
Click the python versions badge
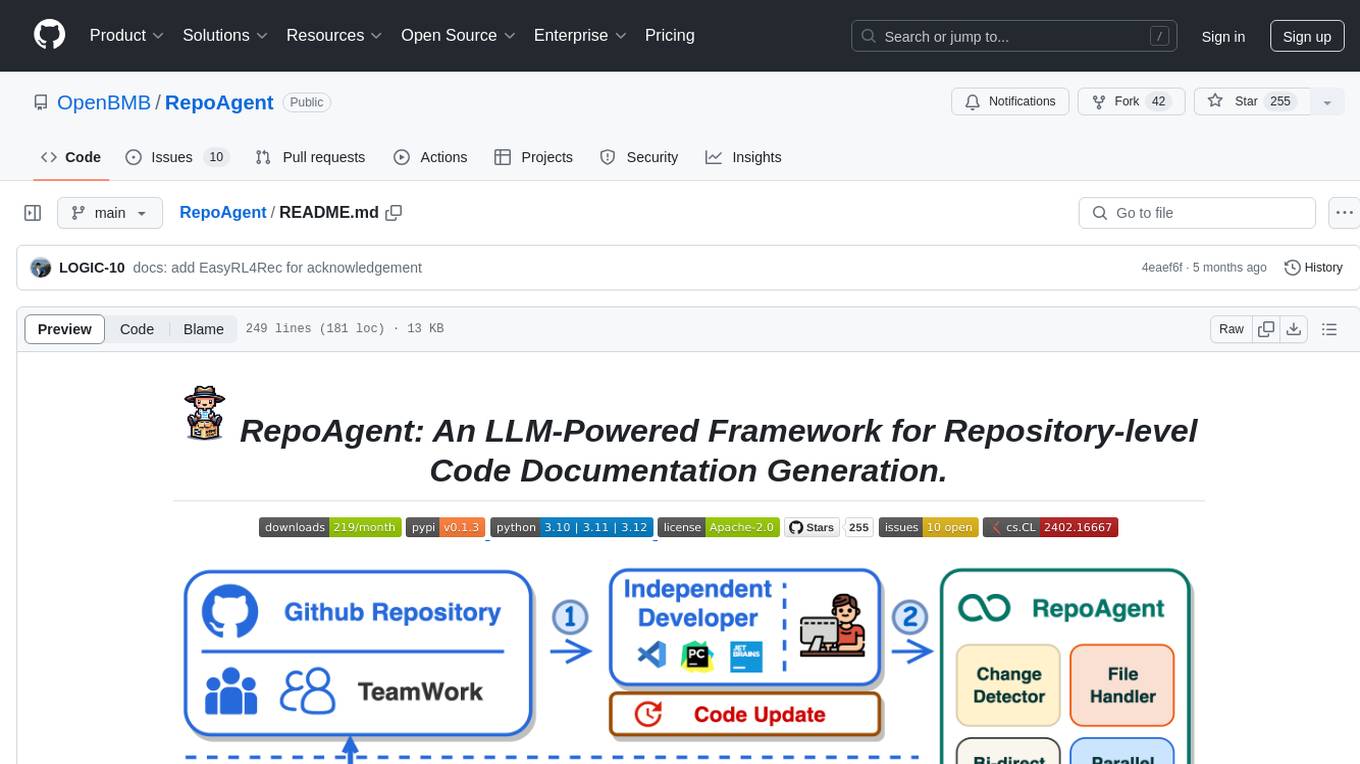click(x=572, y=527)
